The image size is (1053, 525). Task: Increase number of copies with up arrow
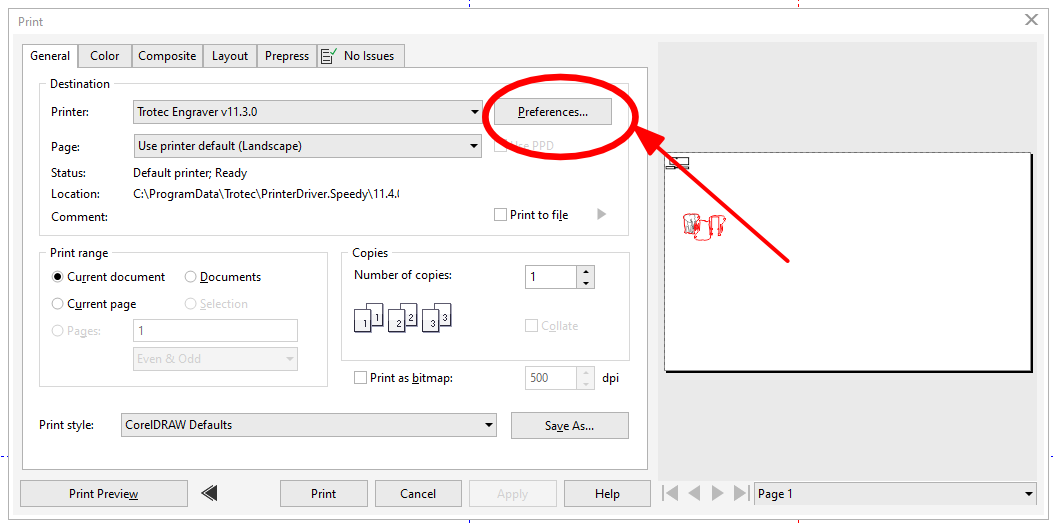point(586,271)
